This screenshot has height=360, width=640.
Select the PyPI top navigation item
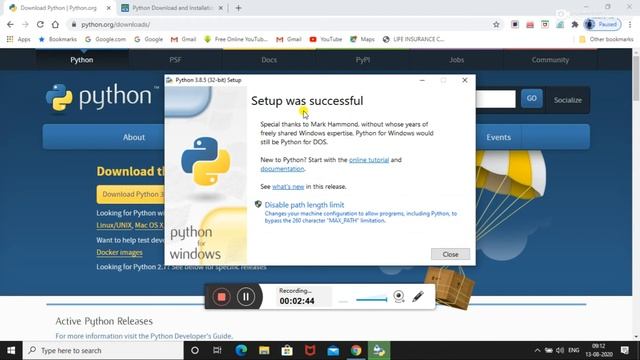point(362,60)
